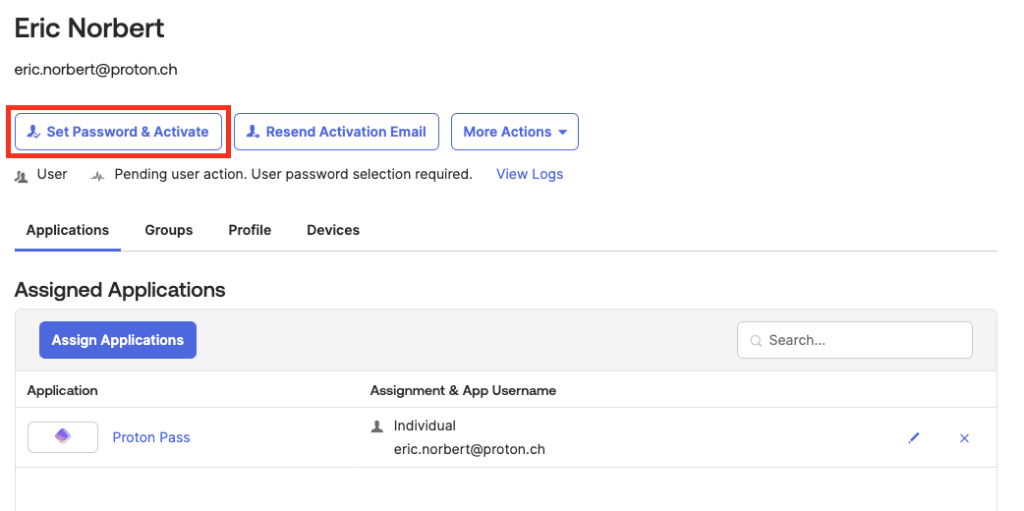
Task: Click the Proton Pass app logo thumbnail
Action: pyautogui.click(x=63, y=437)
